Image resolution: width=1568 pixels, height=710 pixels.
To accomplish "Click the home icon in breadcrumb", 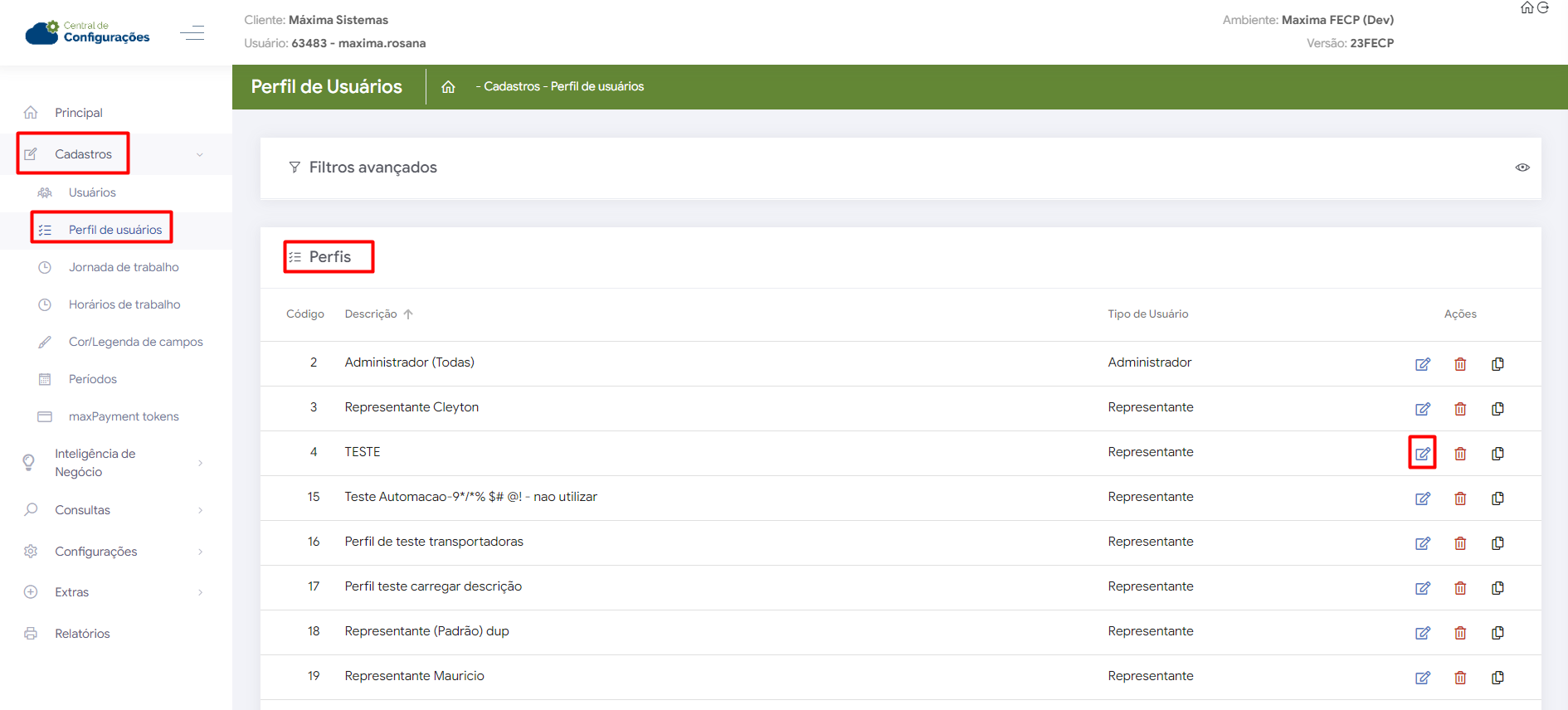I will pos(448,87).
